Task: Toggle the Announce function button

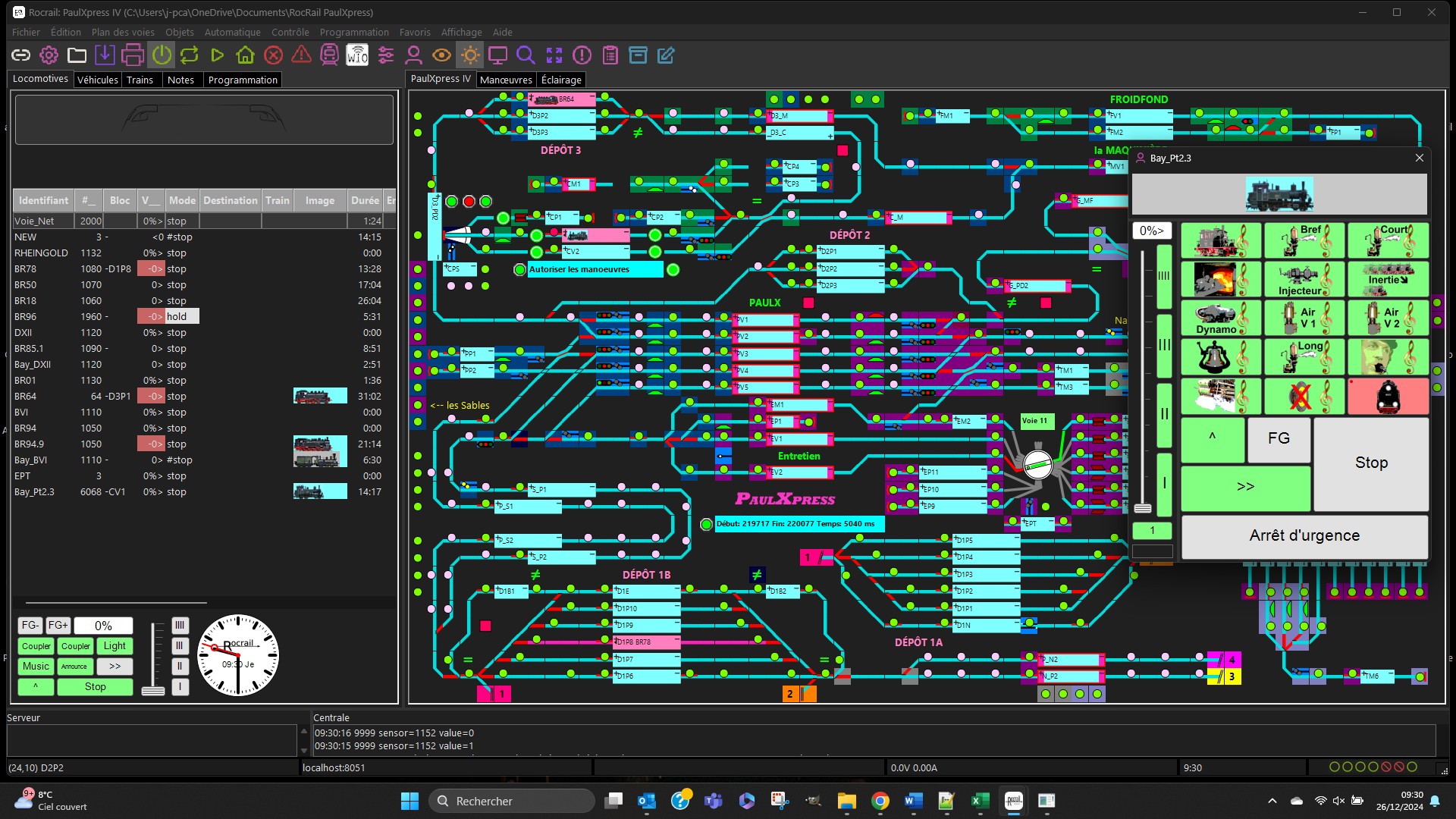Action: [x=74, y=667]
